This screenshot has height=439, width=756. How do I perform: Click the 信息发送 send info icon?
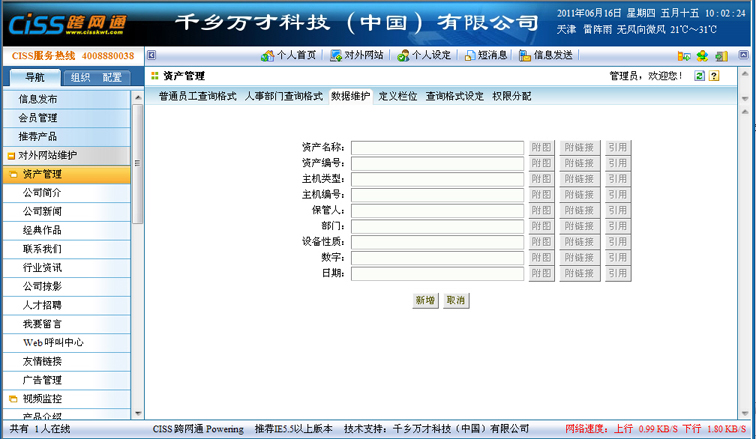click(524, 56)
